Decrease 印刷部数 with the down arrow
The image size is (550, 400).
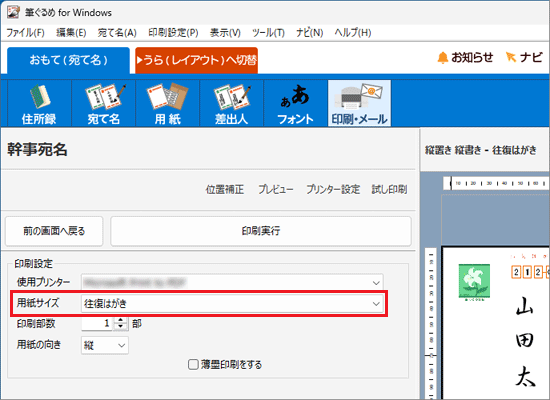pos(121,327)
